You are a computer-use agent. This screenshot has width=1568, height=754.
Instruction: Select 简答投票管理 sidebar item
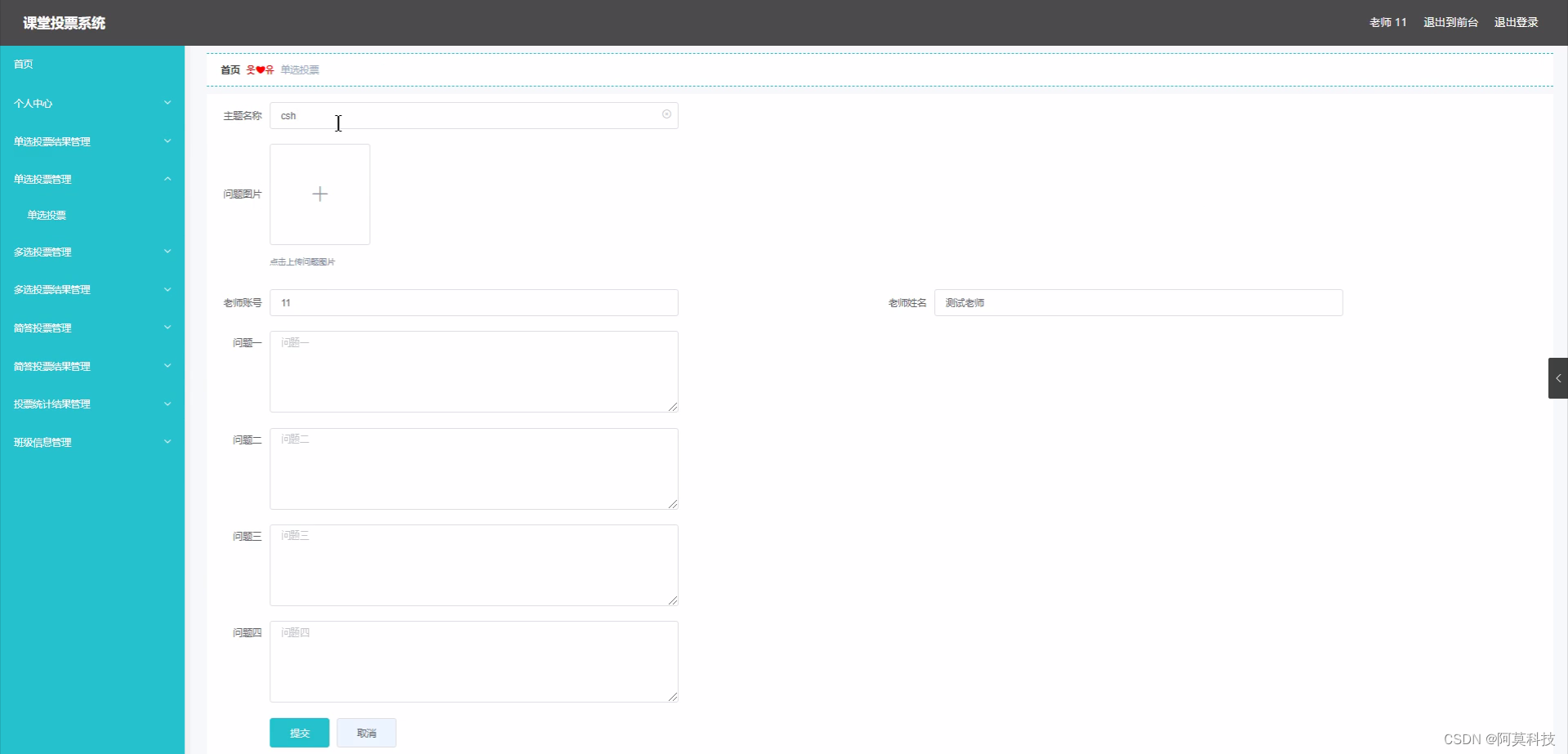[x=92, y=328]
